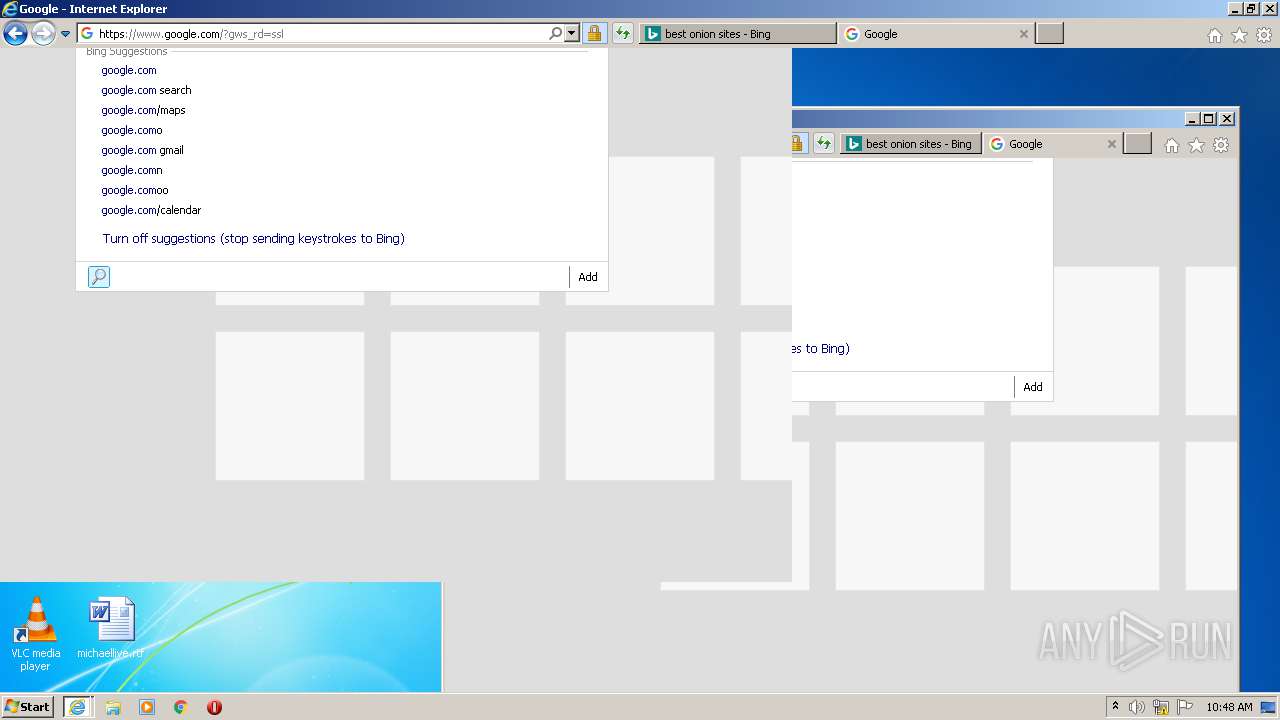Click the 10:48 AM clock
This screenshot has height=720, width=1280.
pos(1229,707)
